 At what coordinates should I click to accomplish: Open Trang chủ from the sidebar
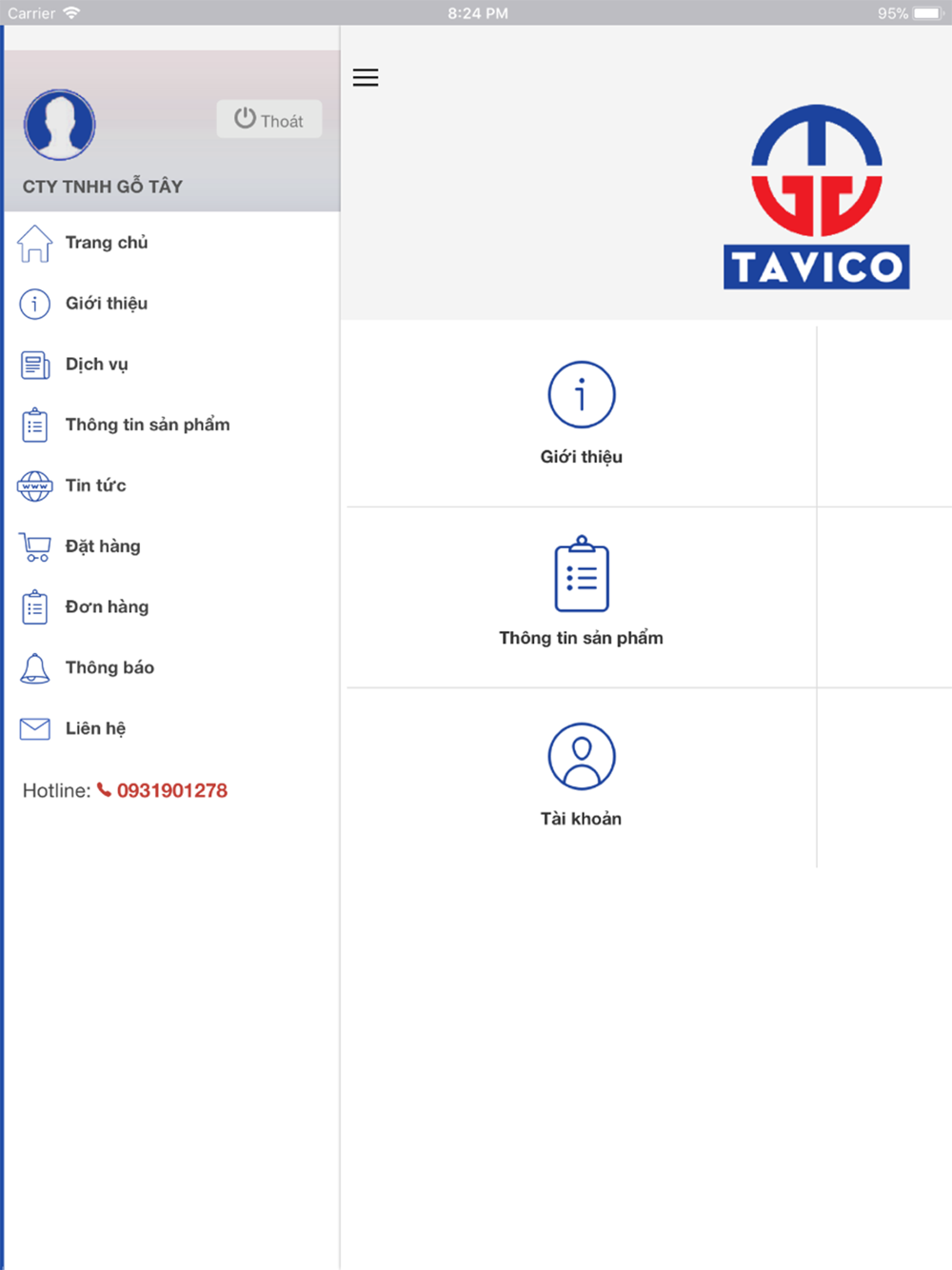click(107, 243)
